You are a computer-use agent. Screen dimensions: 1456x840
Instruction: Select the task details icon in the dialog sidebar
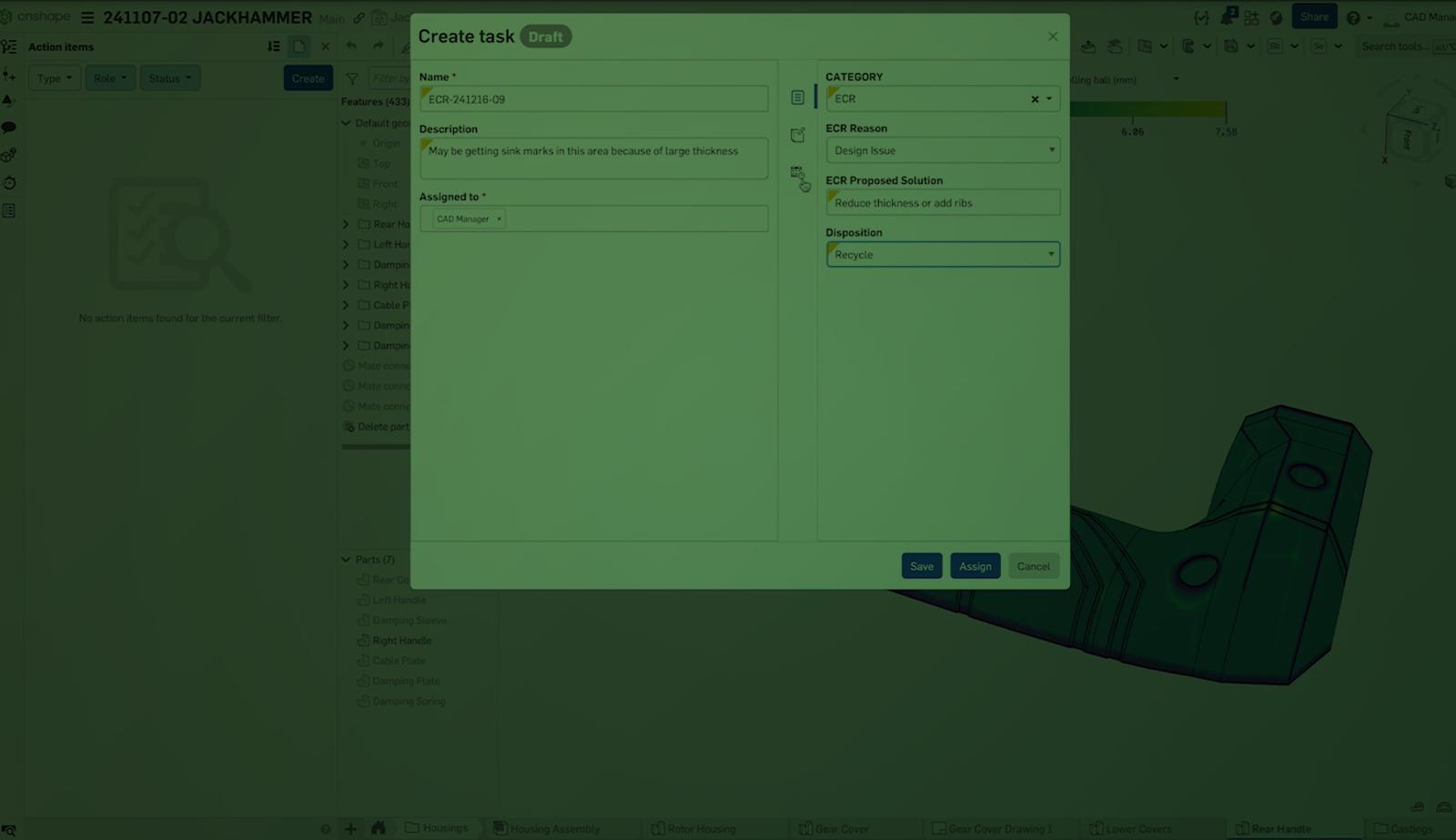[798, 96]
